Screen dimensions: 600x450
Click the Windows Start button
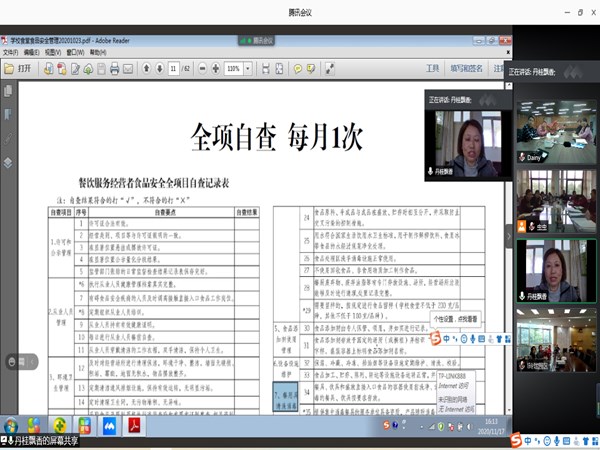pyautogui.click(x=12, y=426)
